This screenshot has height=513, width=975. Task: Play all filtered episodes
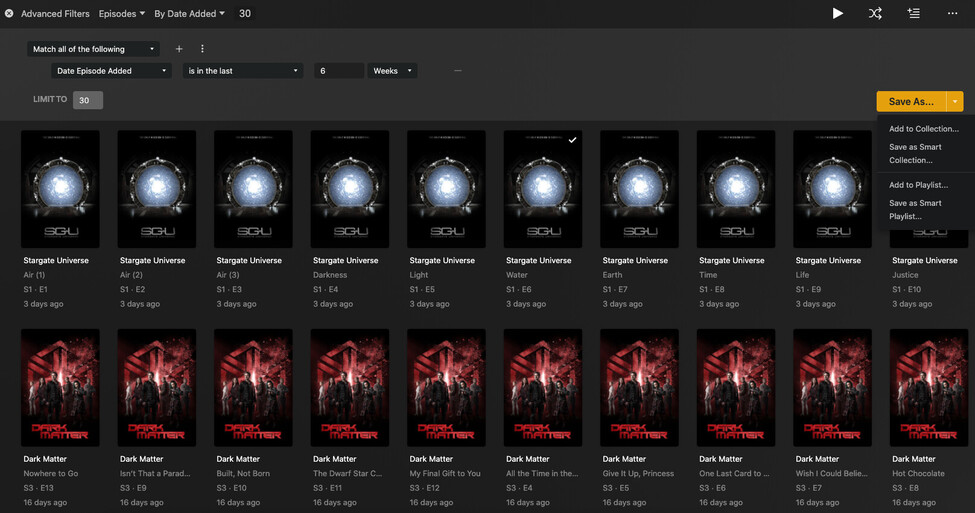tap(838, 13)
